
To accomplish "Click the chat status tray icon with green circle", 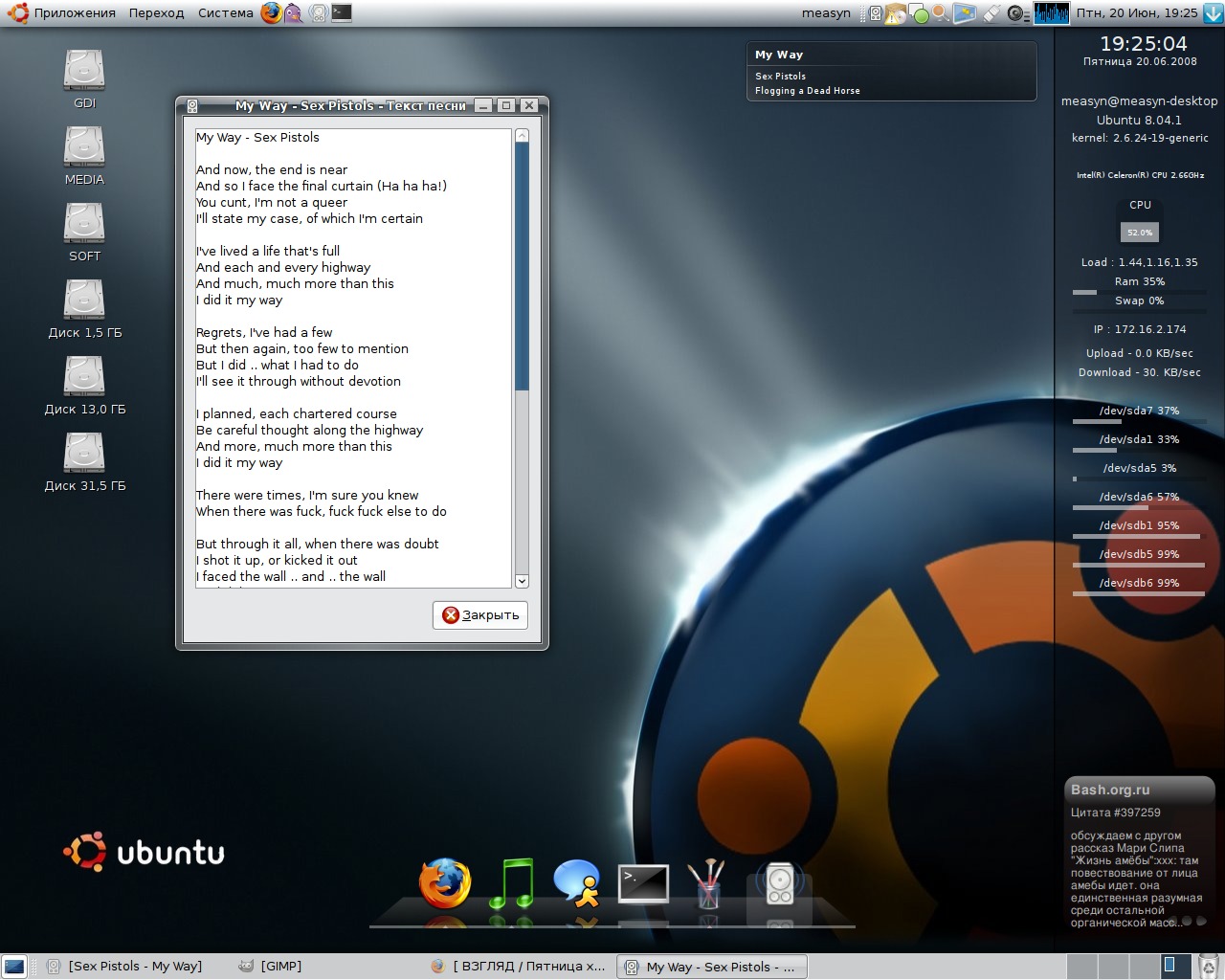I will click(x=918, y=13).
